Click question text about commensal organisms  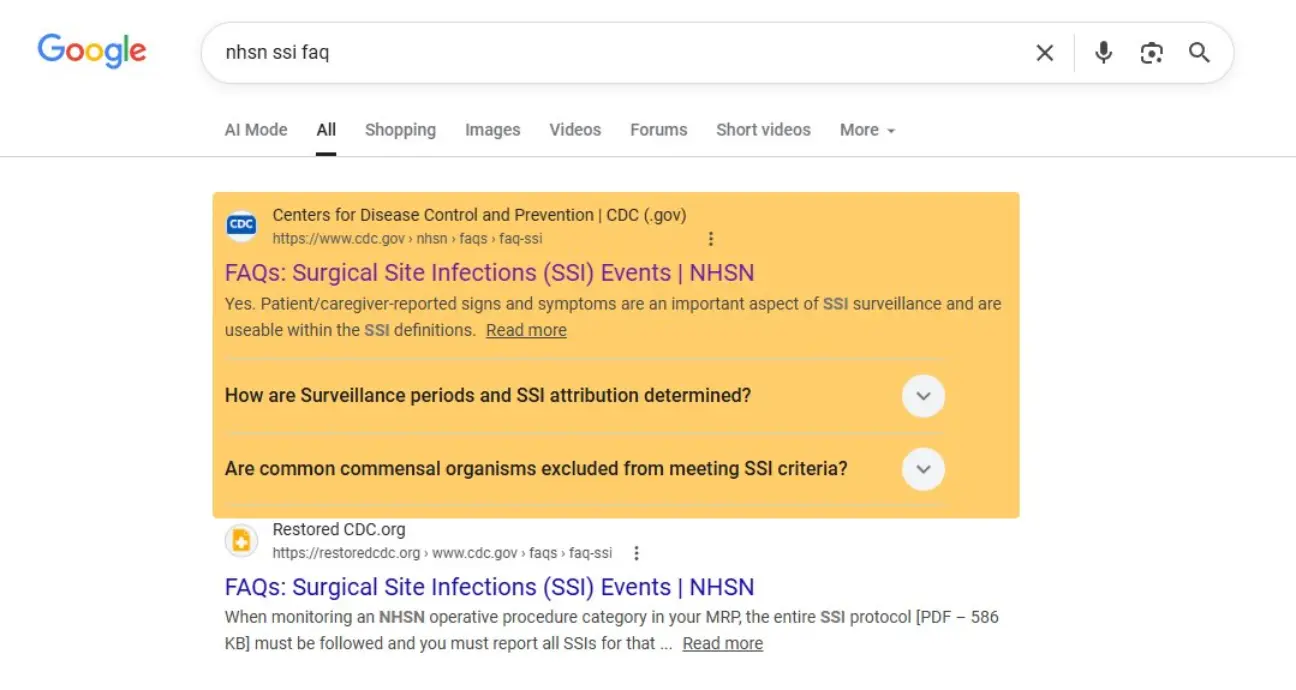[536, 469]
